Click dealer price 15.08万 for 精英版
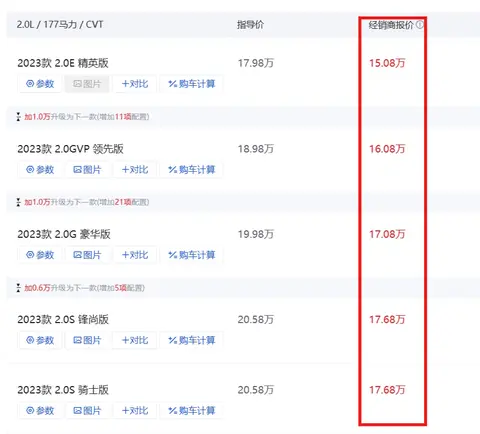This screenshot has height=434, width=480. [x=387, y=63]
